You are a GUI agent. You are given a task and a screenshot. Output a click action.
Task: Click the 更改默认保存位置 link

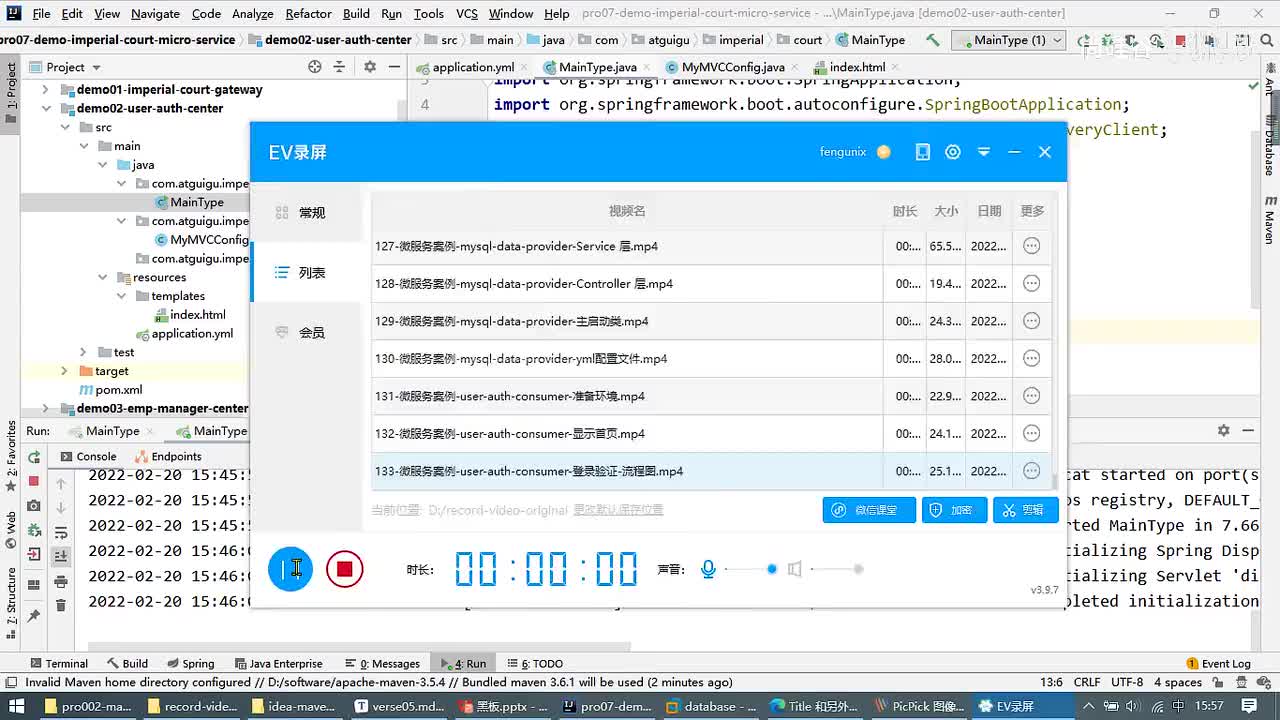point(618,510)
